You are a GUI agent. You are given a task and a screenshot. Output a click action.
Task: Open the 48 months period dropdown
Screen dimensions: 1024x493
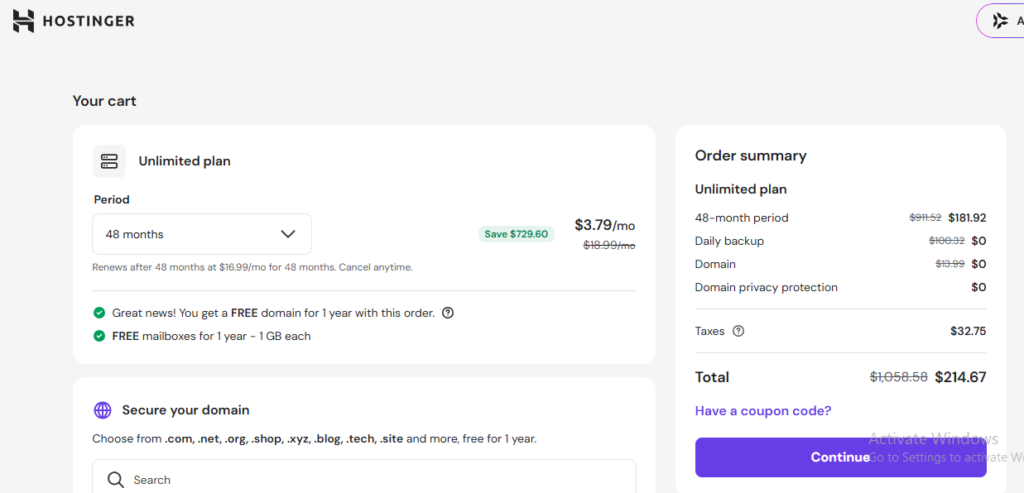[x=202, y=234]
